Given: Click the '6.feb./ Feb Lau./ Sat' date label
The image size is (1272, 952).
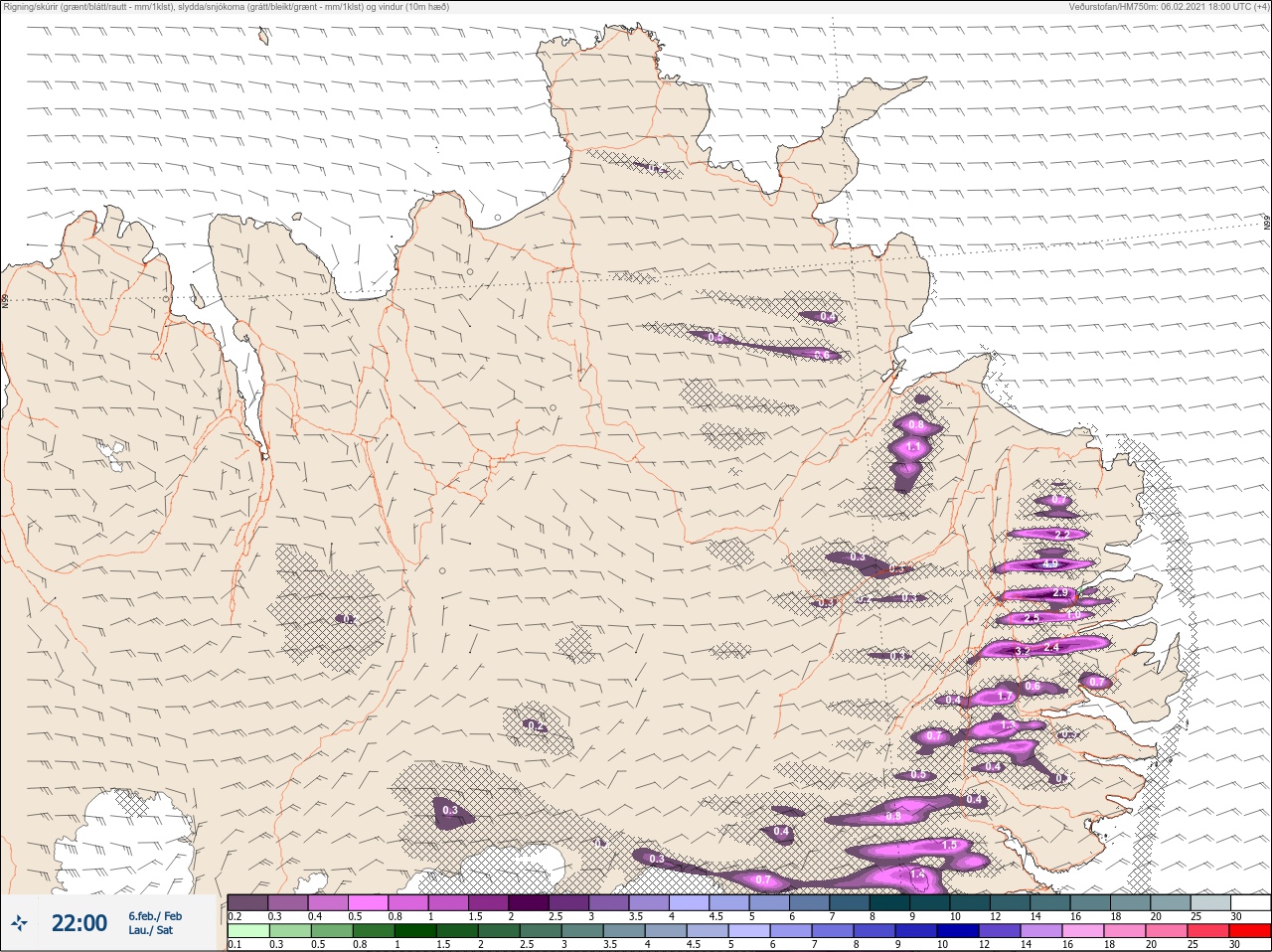Looking at the screenshot, I should [154, 923].
